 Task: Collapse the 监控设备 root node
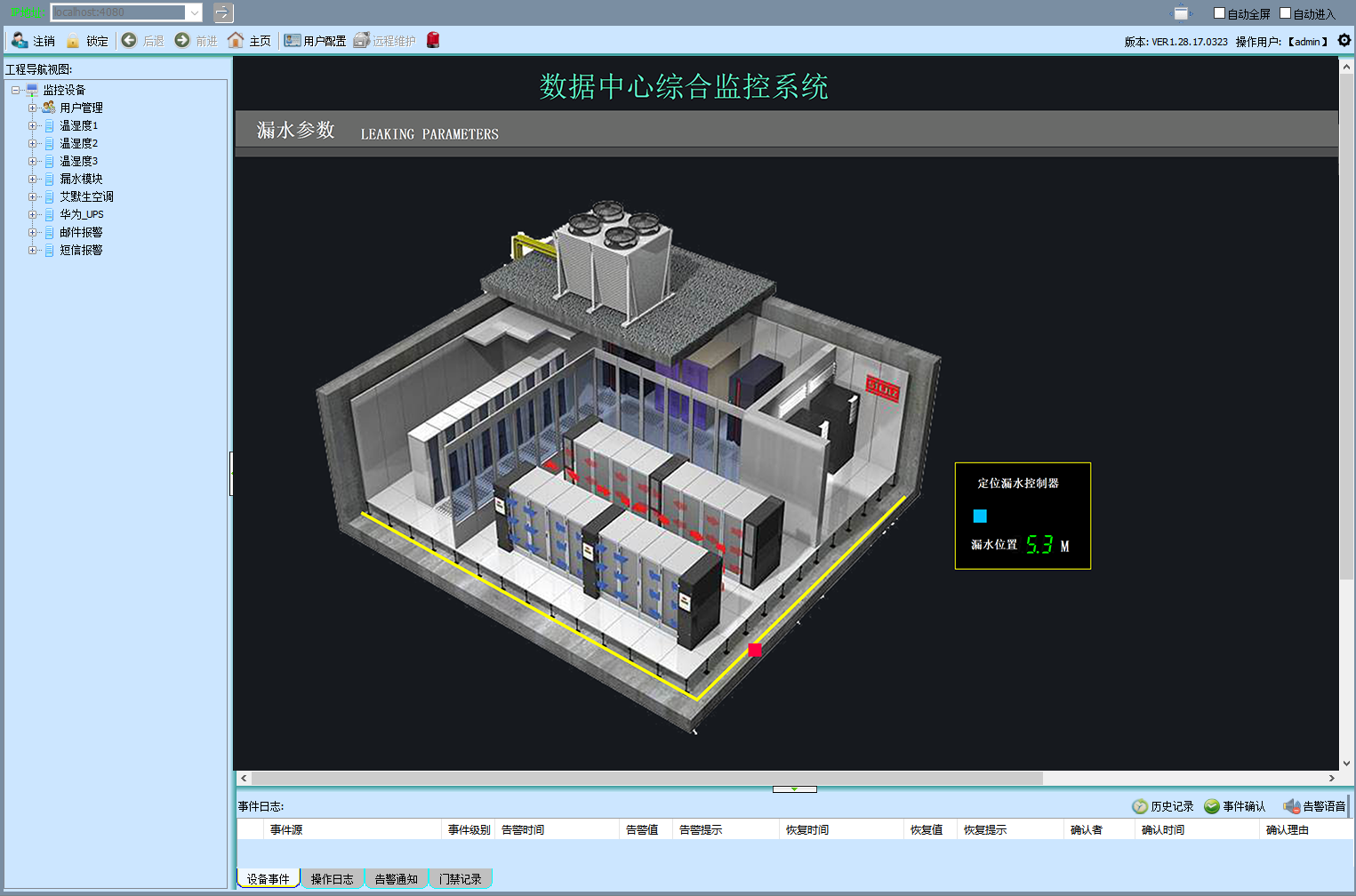coord(16,90)
